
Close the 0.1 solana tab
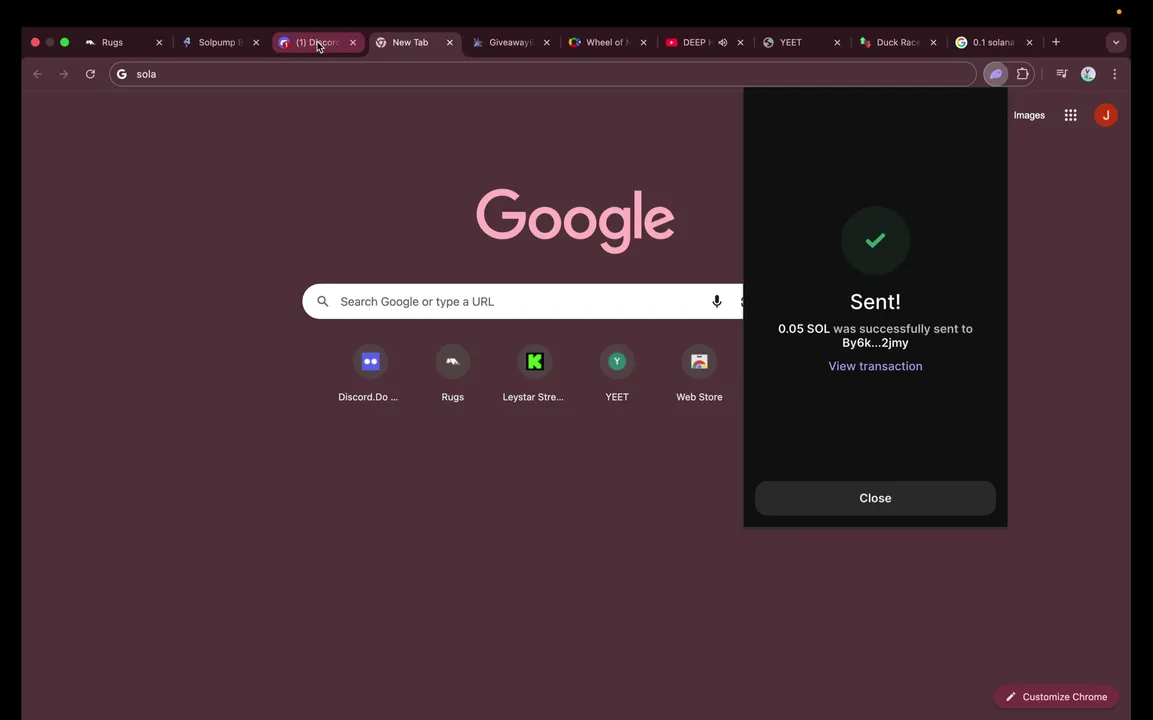pos(1029,43)
